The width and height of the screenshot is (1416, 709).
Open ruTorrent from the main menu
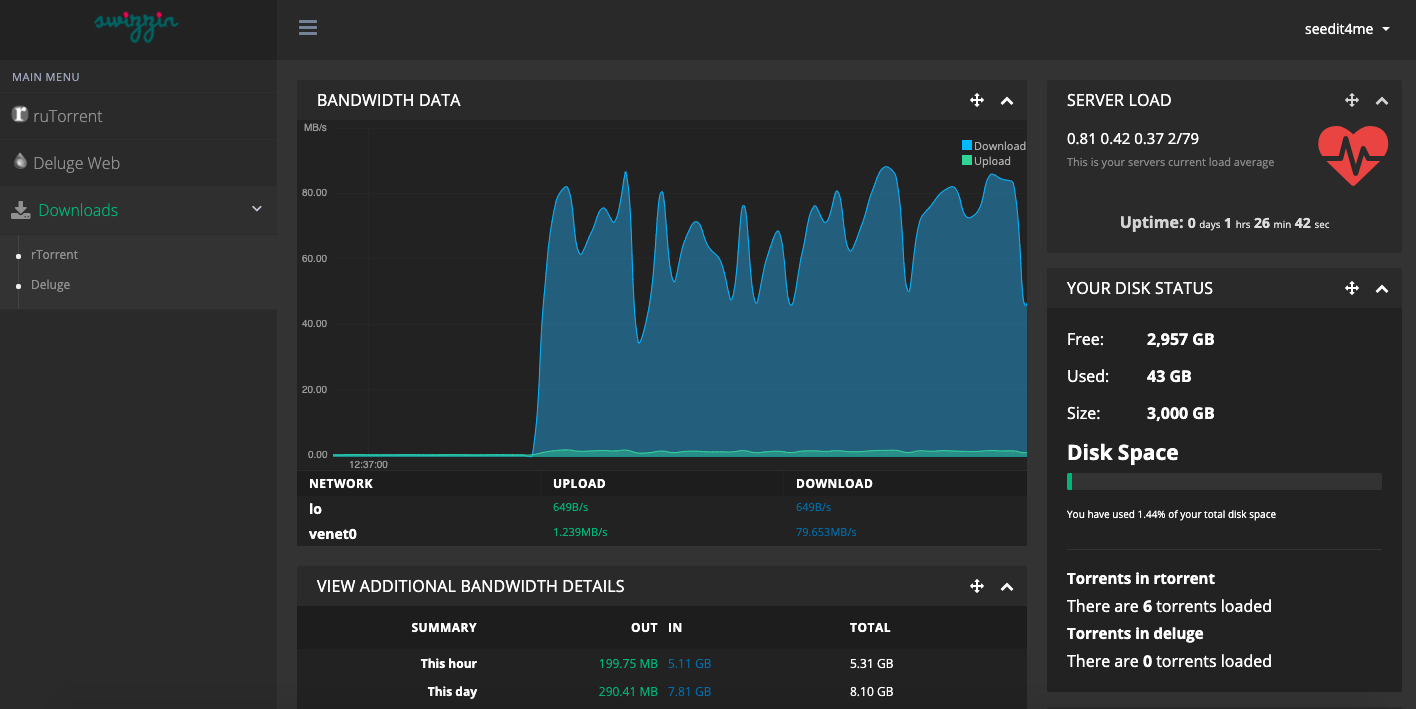(x=67, y=116)
